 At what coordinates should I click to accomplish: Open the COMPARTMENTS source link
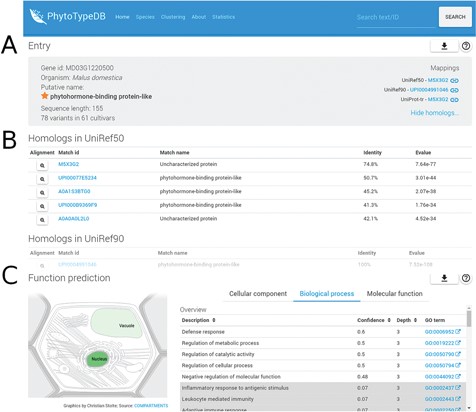click(151, 406)
